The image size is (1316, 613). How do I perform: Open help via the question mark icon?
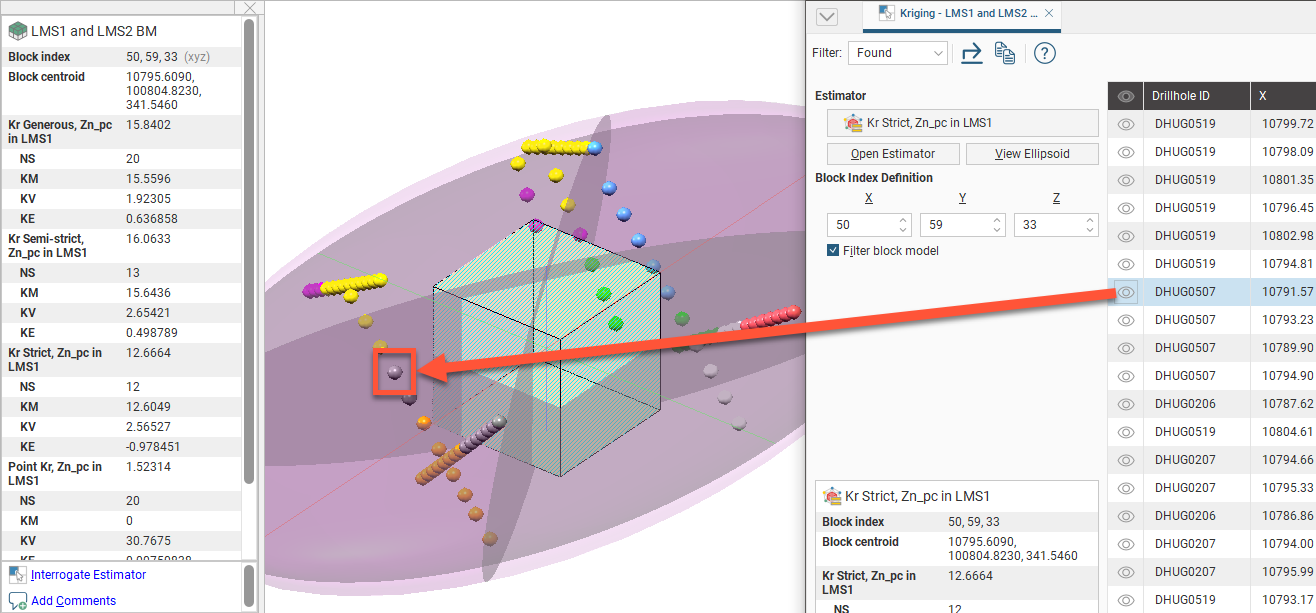point(1044,54)
